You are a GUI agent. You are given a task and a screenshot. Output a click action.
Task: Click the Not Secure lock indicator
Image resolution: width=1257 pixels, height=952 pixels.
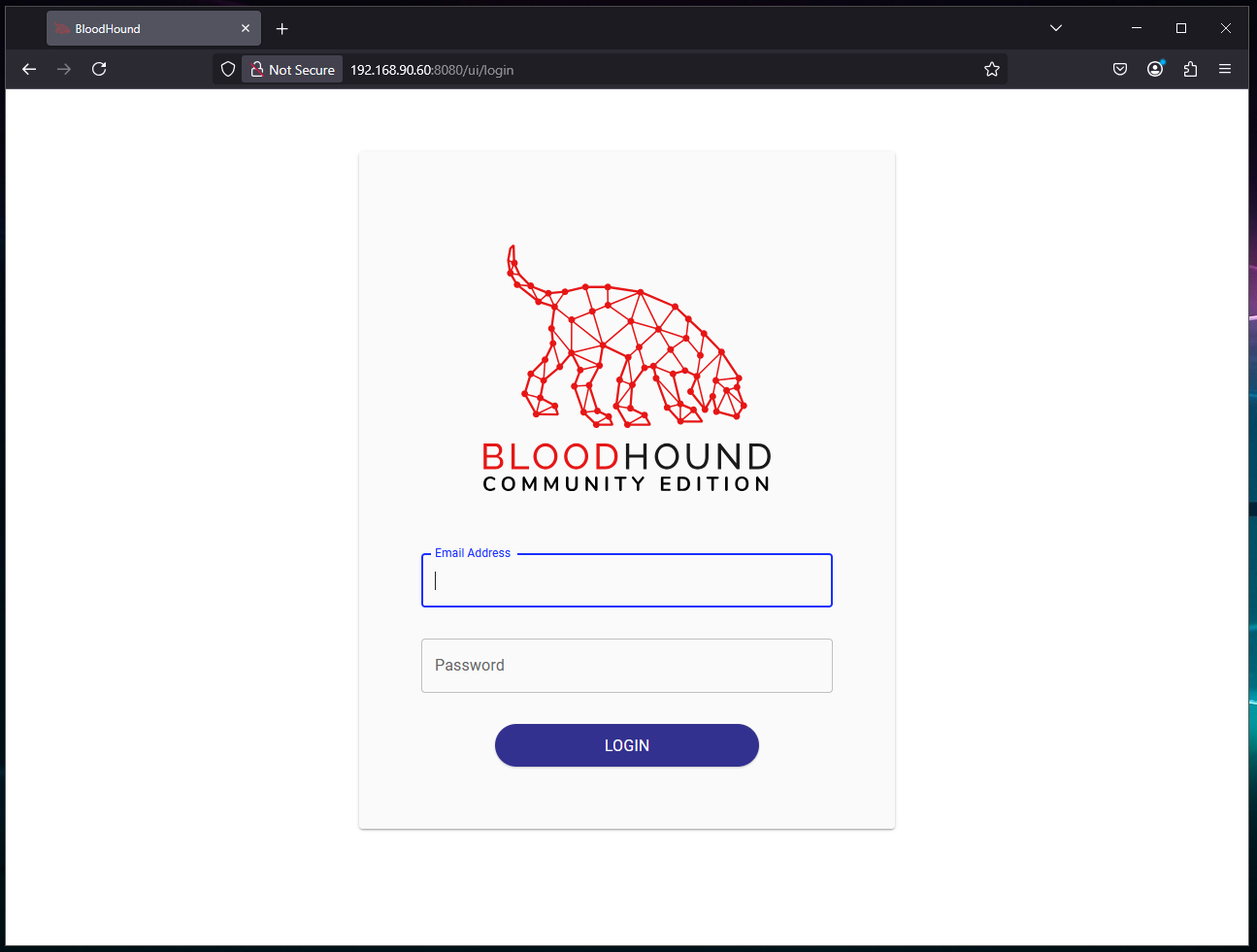(x=292, y=70)
